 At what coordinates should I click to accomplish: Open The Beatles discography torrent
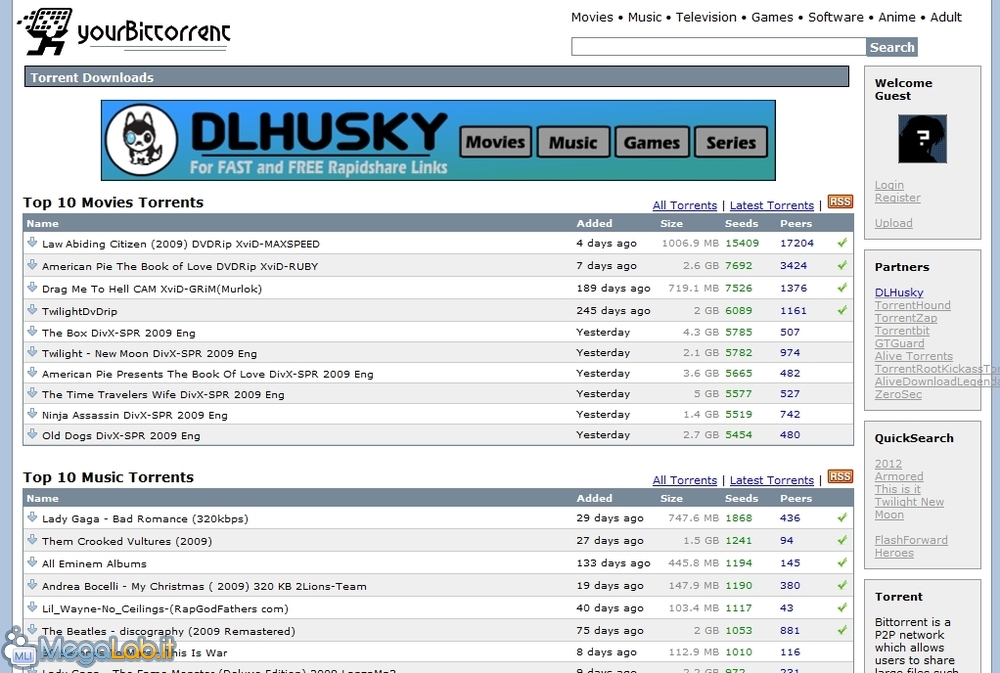[x=168, y=631]
